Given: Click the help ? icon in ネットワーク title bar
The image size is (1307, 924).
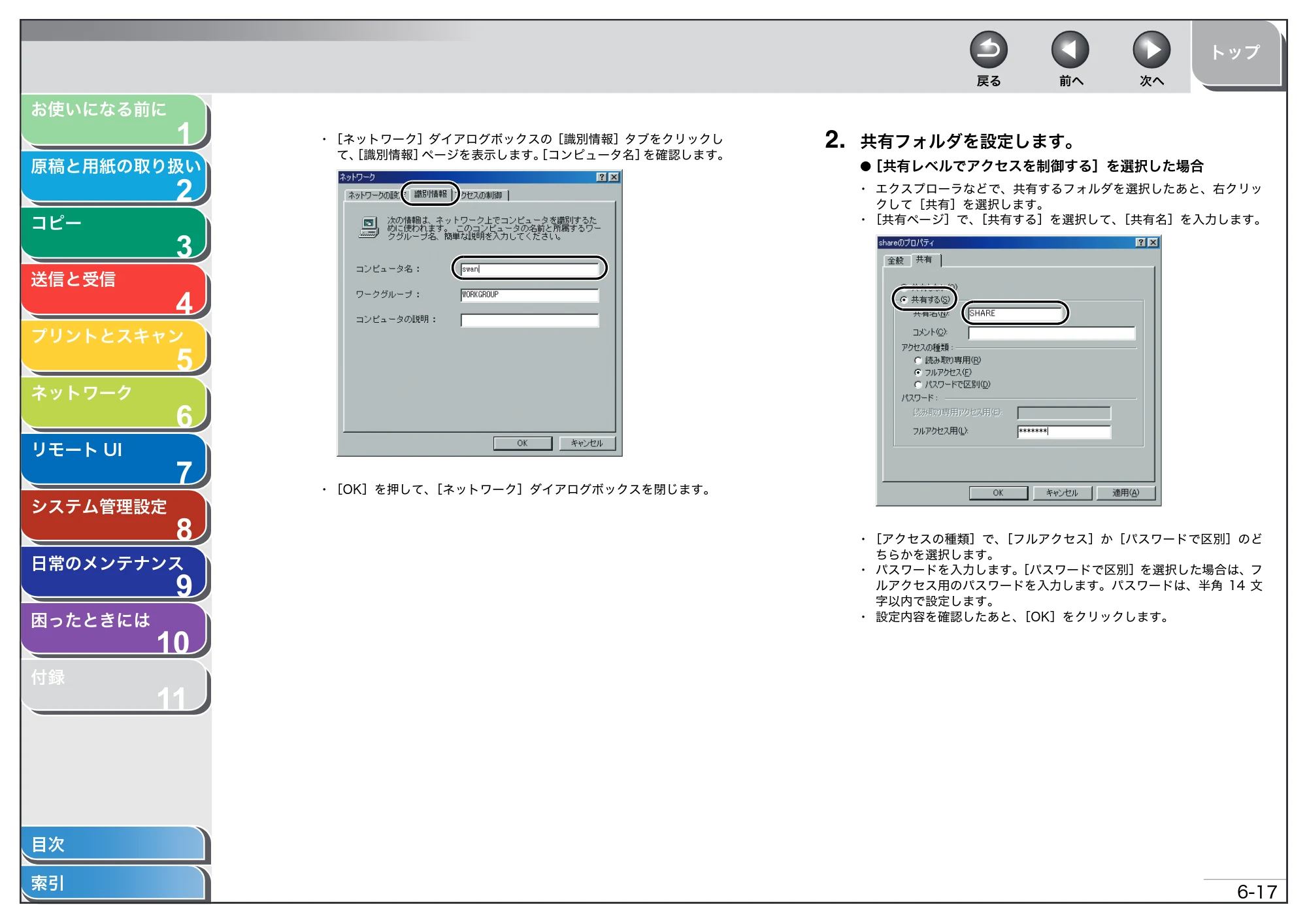Looking at the screenshot, I should click(x=602, y=177).
